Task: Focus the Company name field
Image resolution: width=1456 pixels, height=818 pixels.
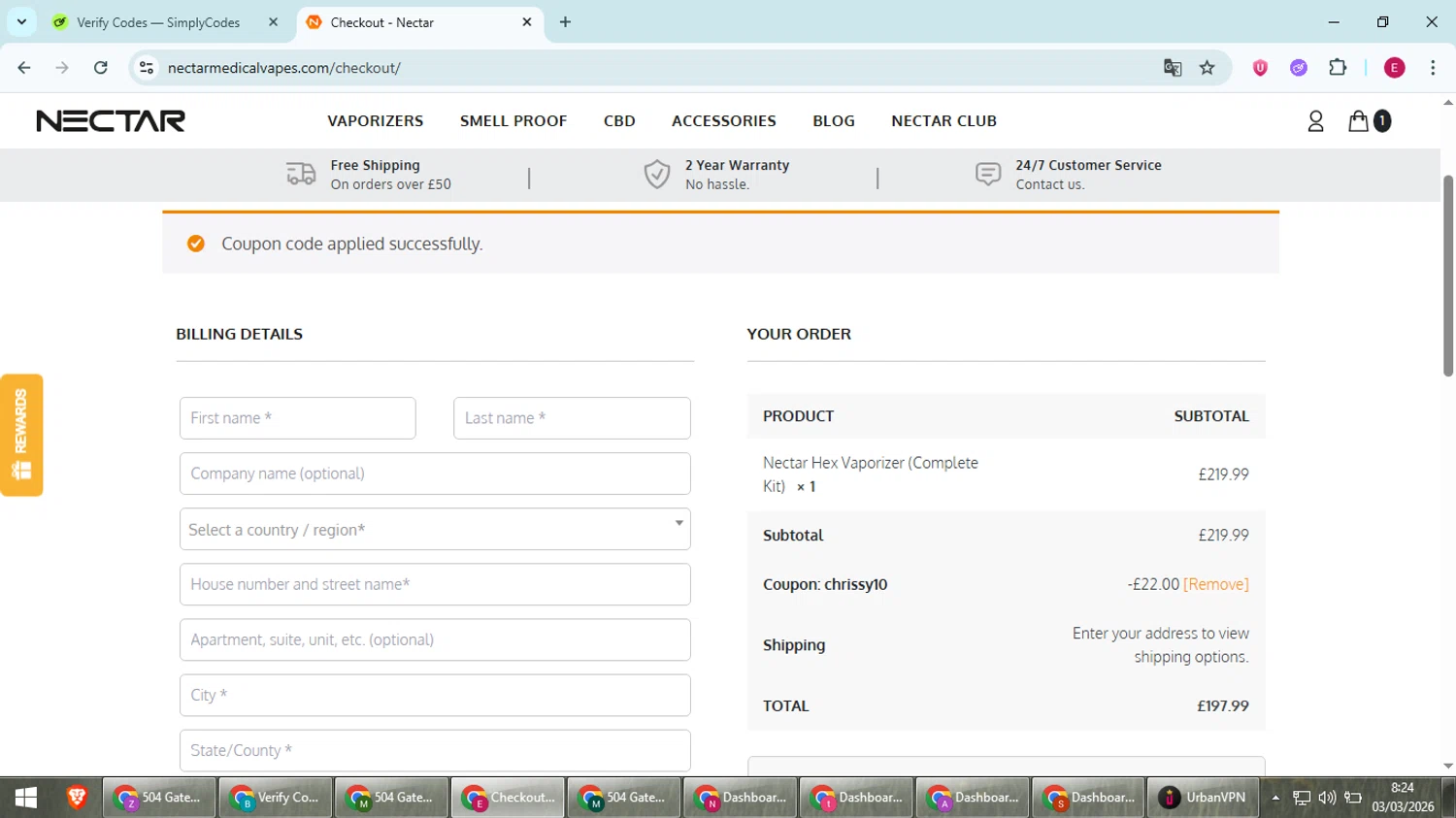Action: tap(435, 474)
